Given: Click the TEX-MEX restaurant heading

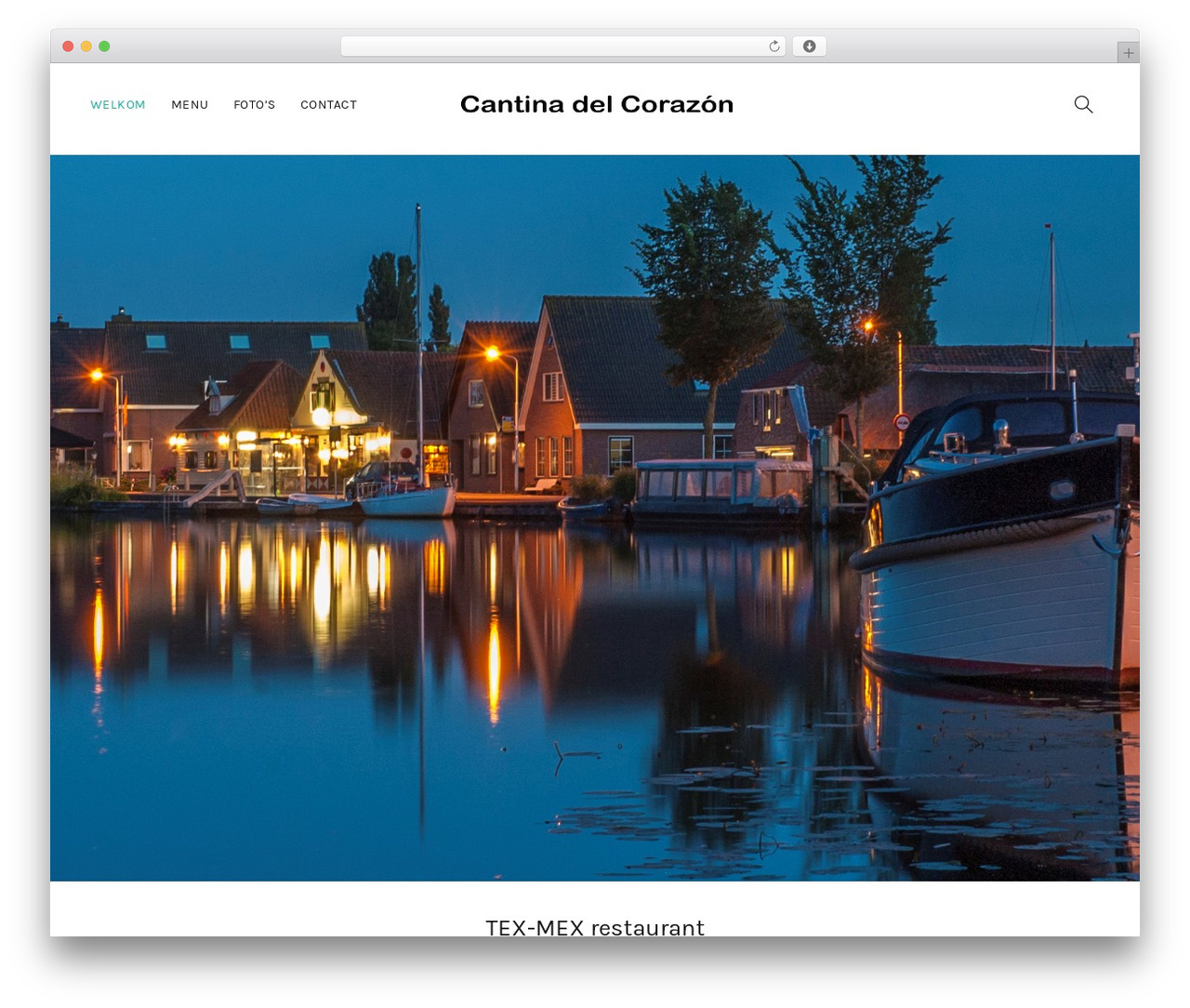Looking at the screenshot, I should (595, 927).
